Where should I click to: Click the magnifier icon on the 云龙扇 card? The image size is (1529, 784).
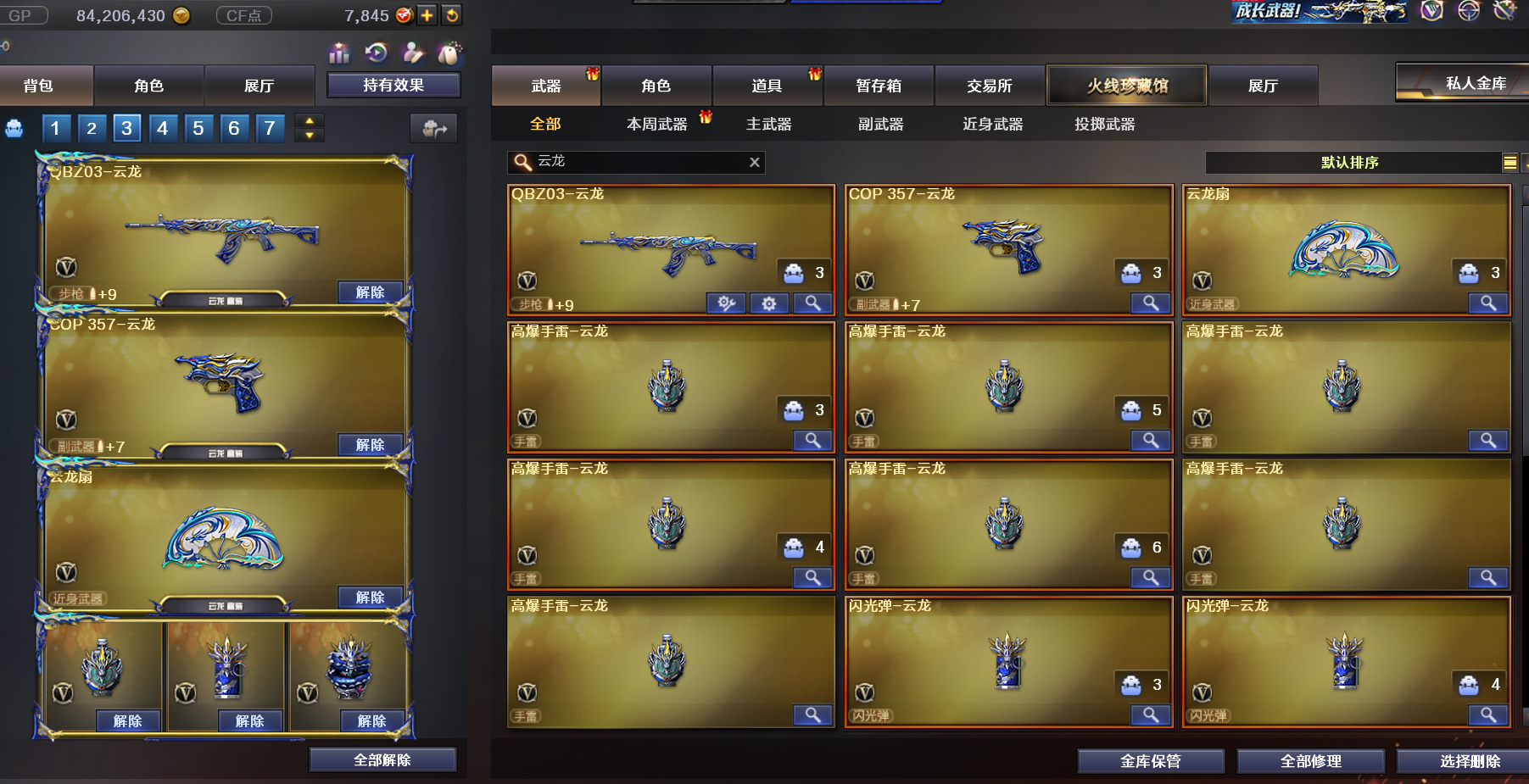1487,303
